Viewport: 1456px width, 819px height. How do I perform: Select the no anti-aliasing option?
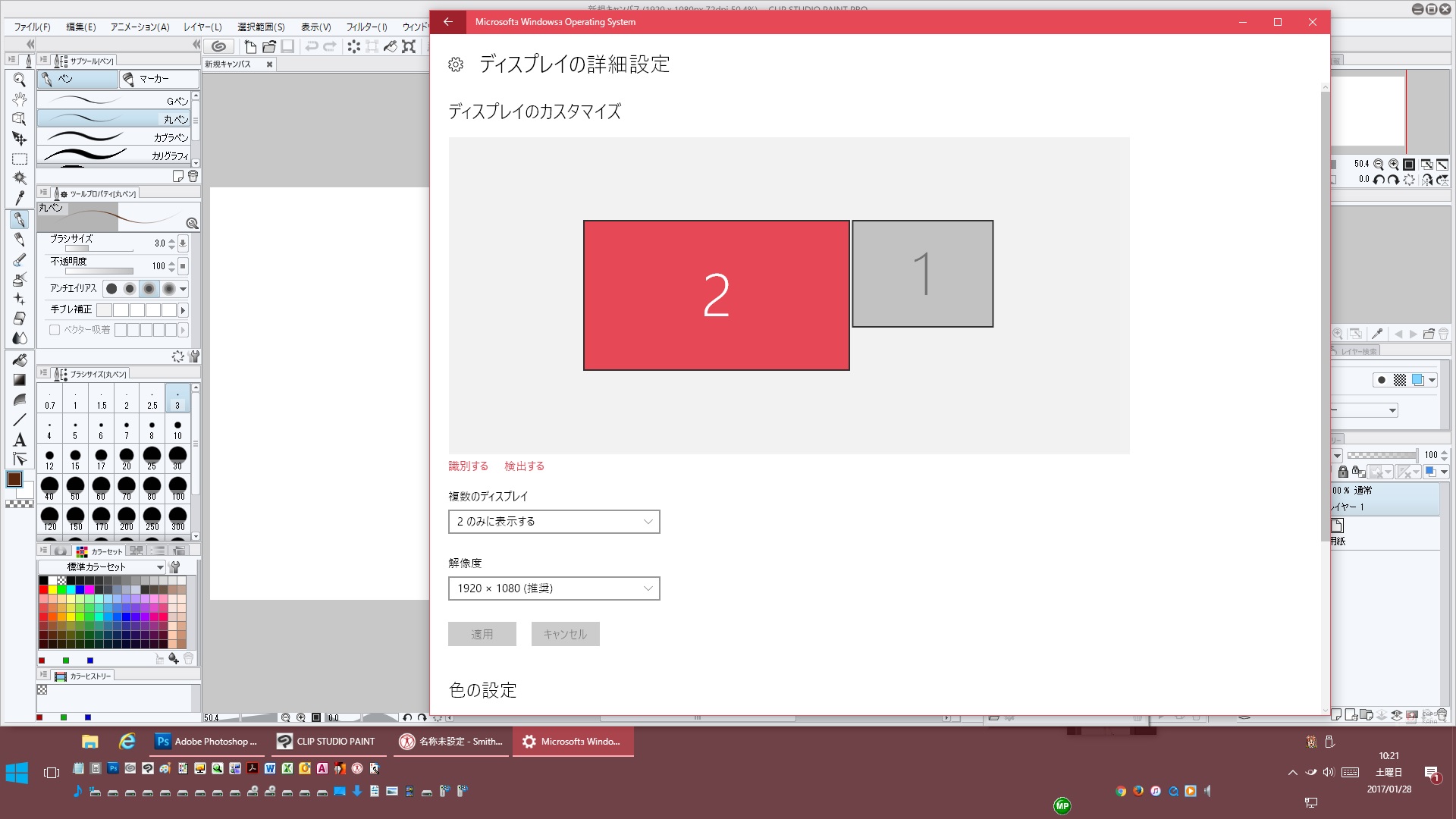(111, 289)
